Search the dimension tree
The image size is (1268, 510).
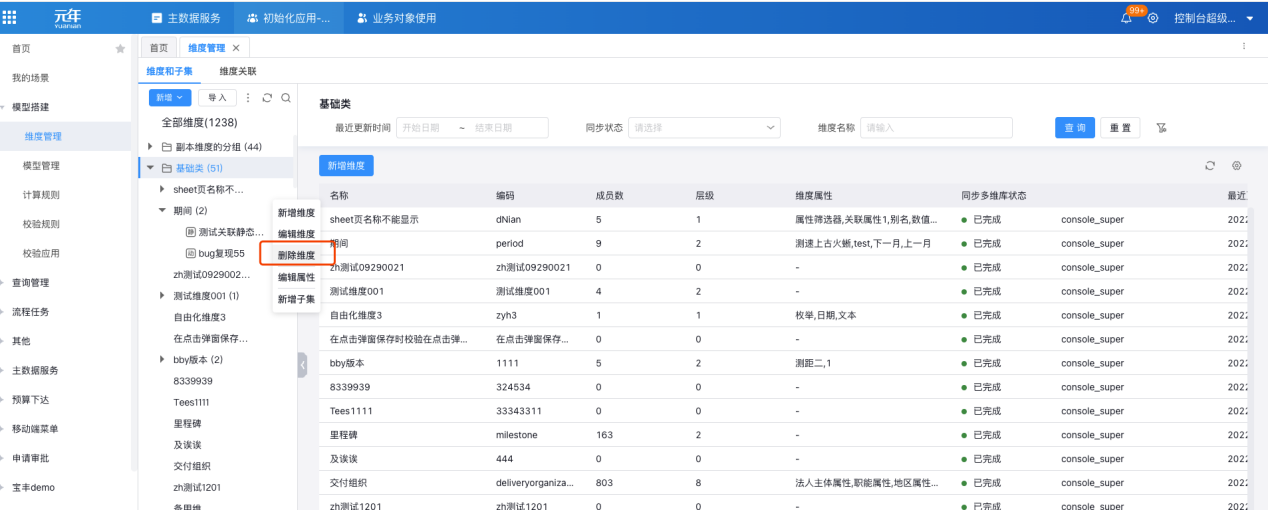pos(285,97)
